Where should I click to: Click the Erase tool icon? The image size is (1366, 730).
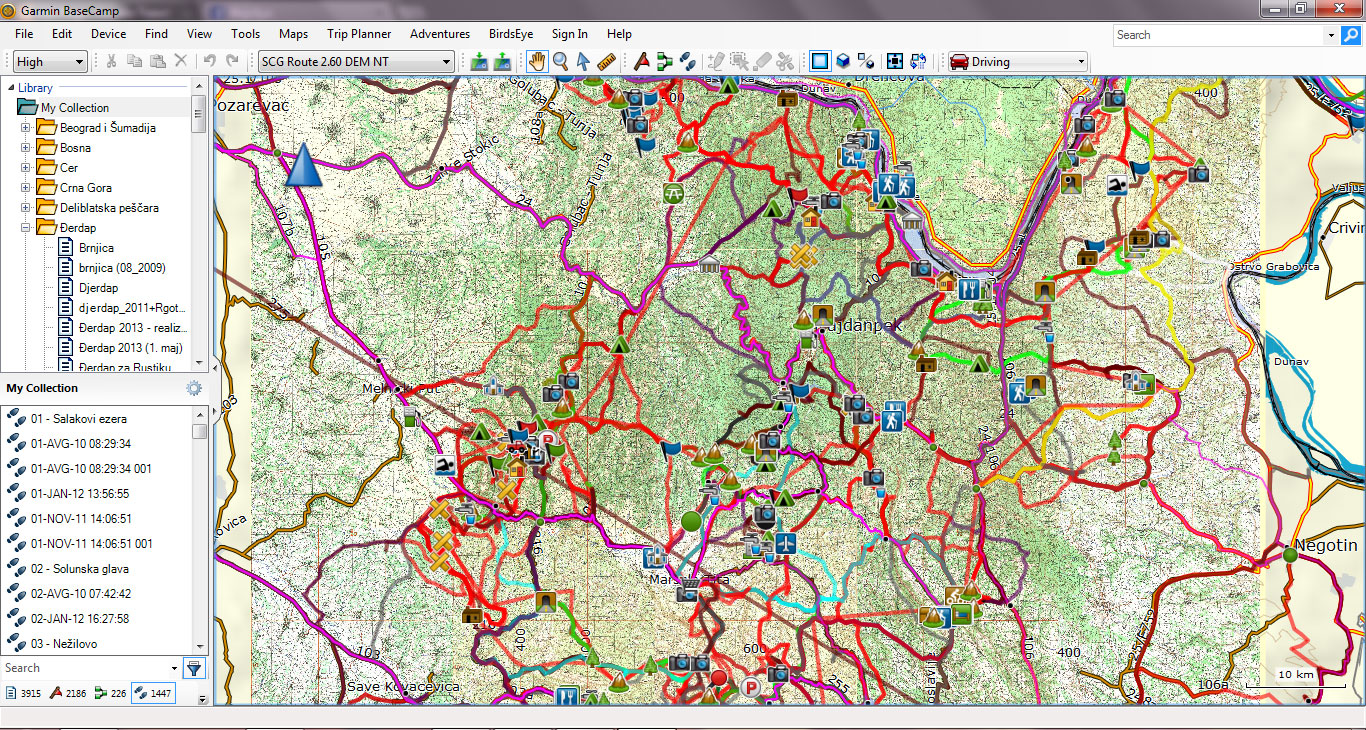(x=761, y=62)
